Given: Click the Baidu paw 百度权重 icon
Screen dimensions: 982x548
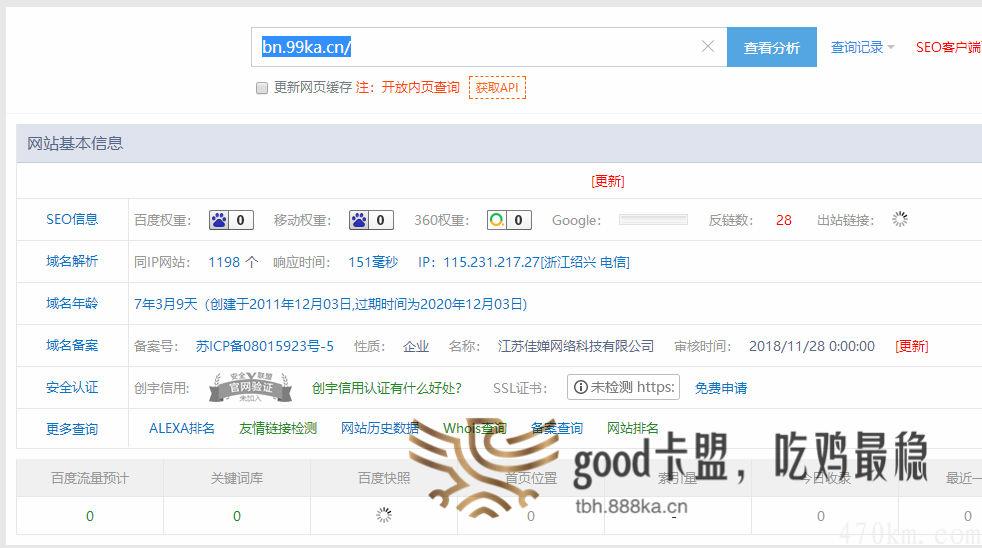Looking at the screenshot, I should 219,220.
